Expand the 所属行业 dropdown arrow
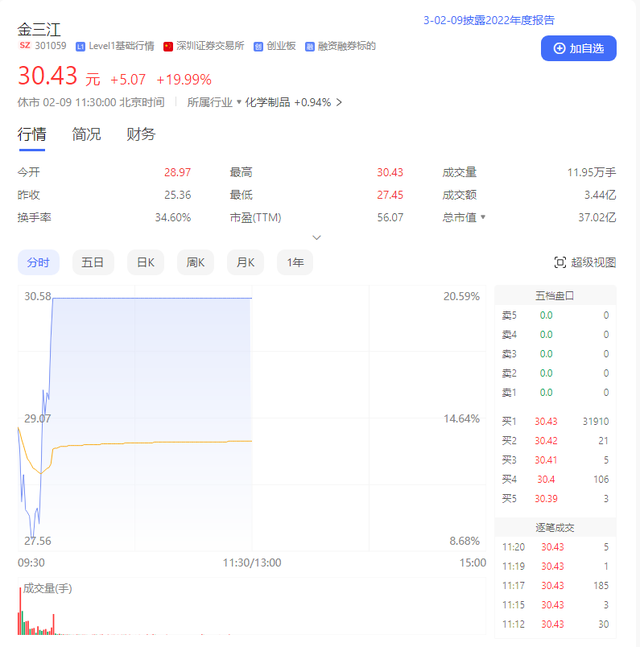This screenshot has height=647, width=640. [x=239, y=102]
